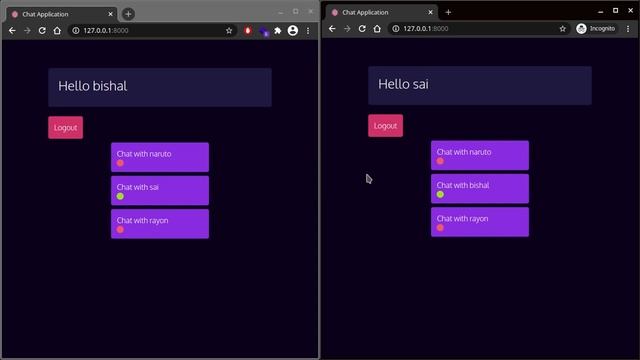The width and height of the screenshot is (640, 360).
Task: Focus the address bar in Incognito window
Action: pos(478,29)
